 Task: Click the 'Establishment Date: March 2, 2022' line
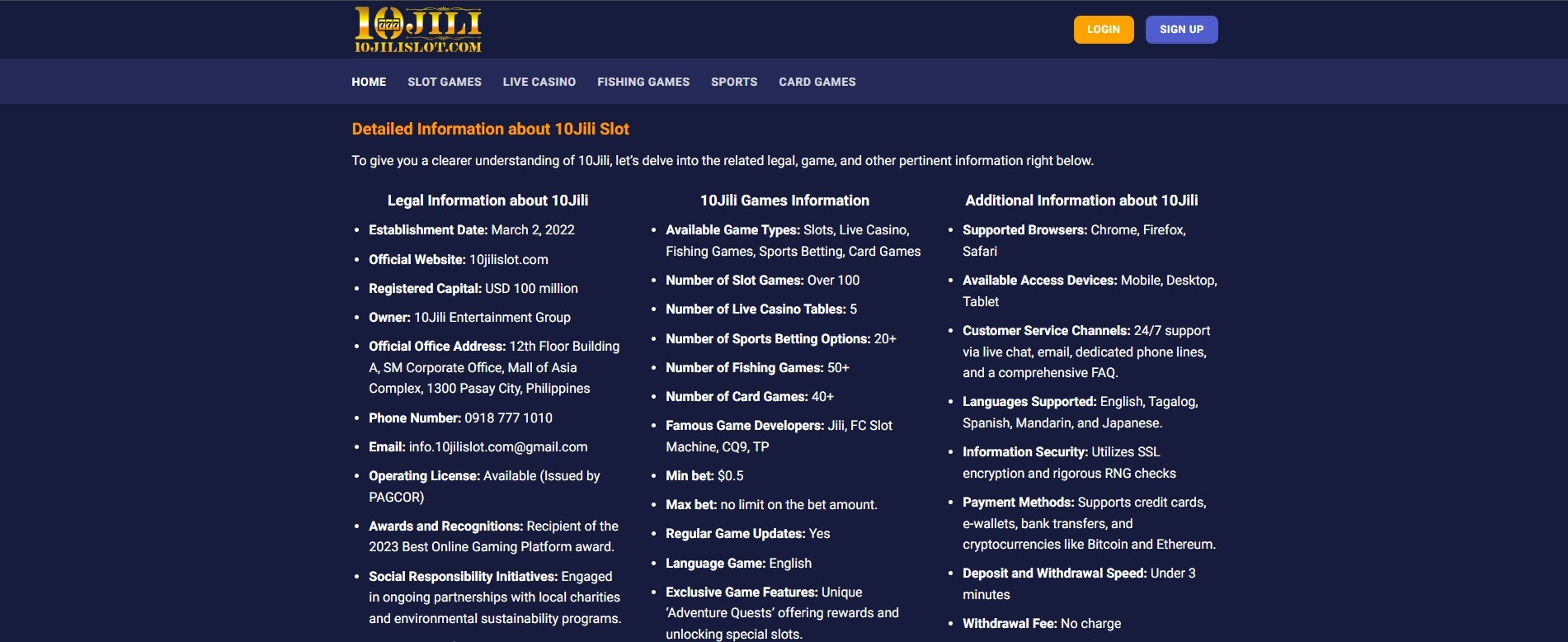(x=472, y=230)
